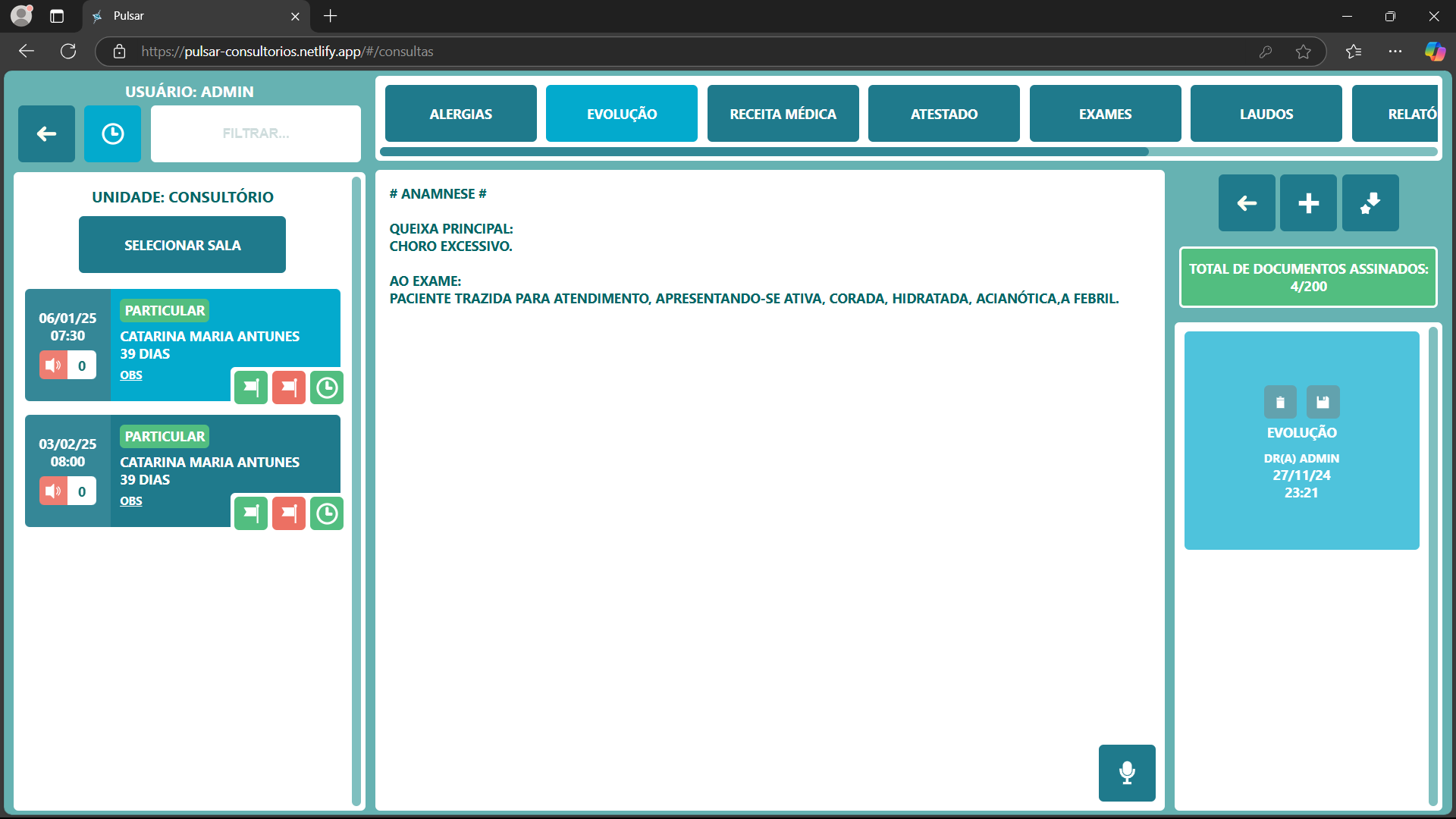Click the copy-down arrow with star button
The height and width of the screenshot is (819, 1456).
1370,202
